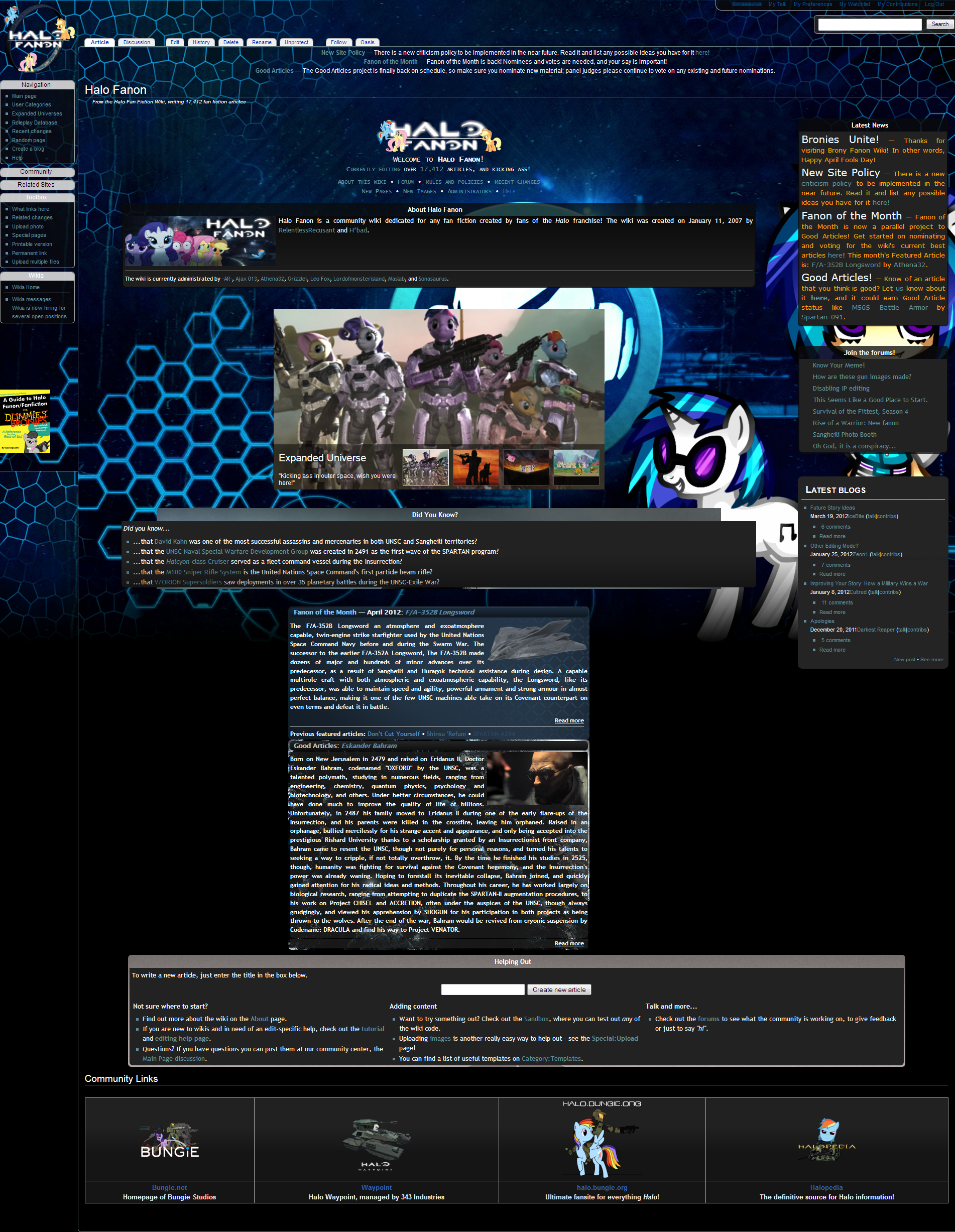Open Roleplay Database sidebar link
955x1232 pixels.
pos(35,122)
